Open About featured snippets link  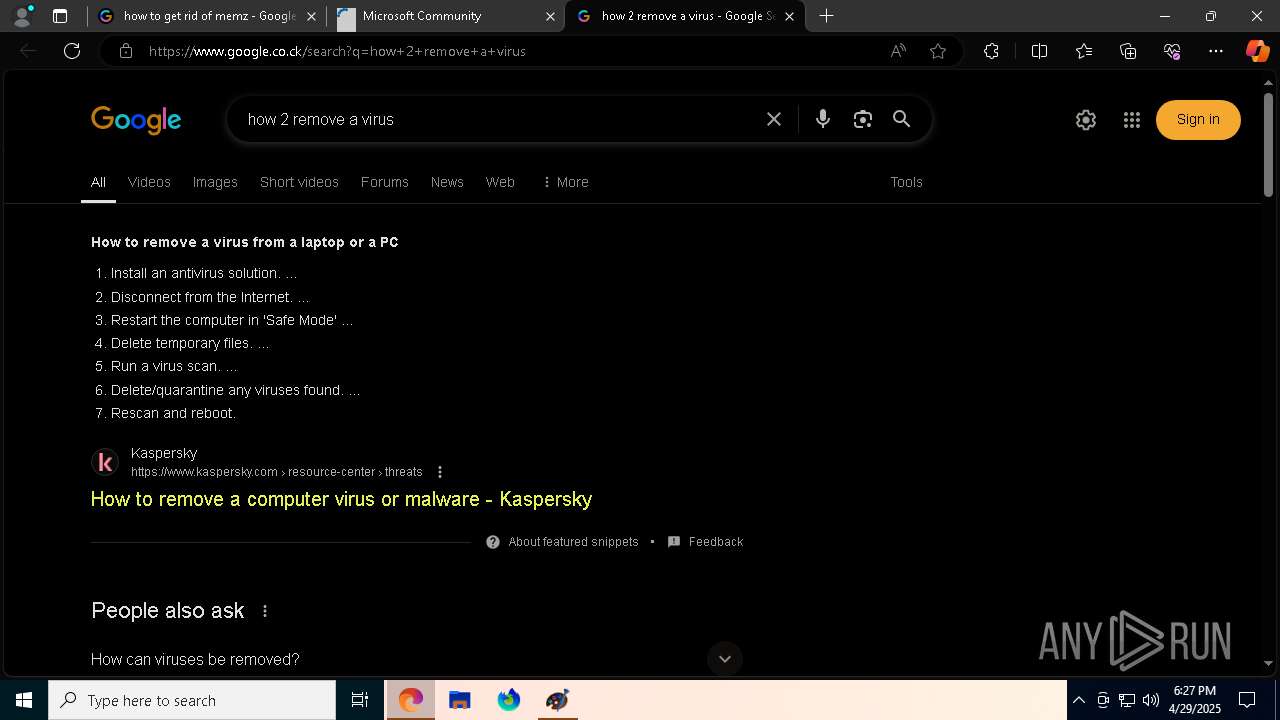click(x=573, y=542)
